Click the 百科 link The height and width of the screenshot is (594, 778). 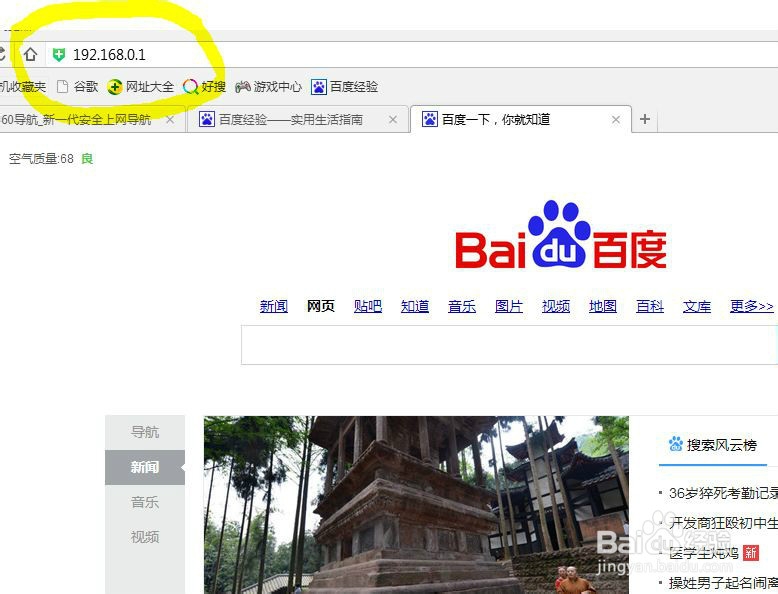(650, 306)
